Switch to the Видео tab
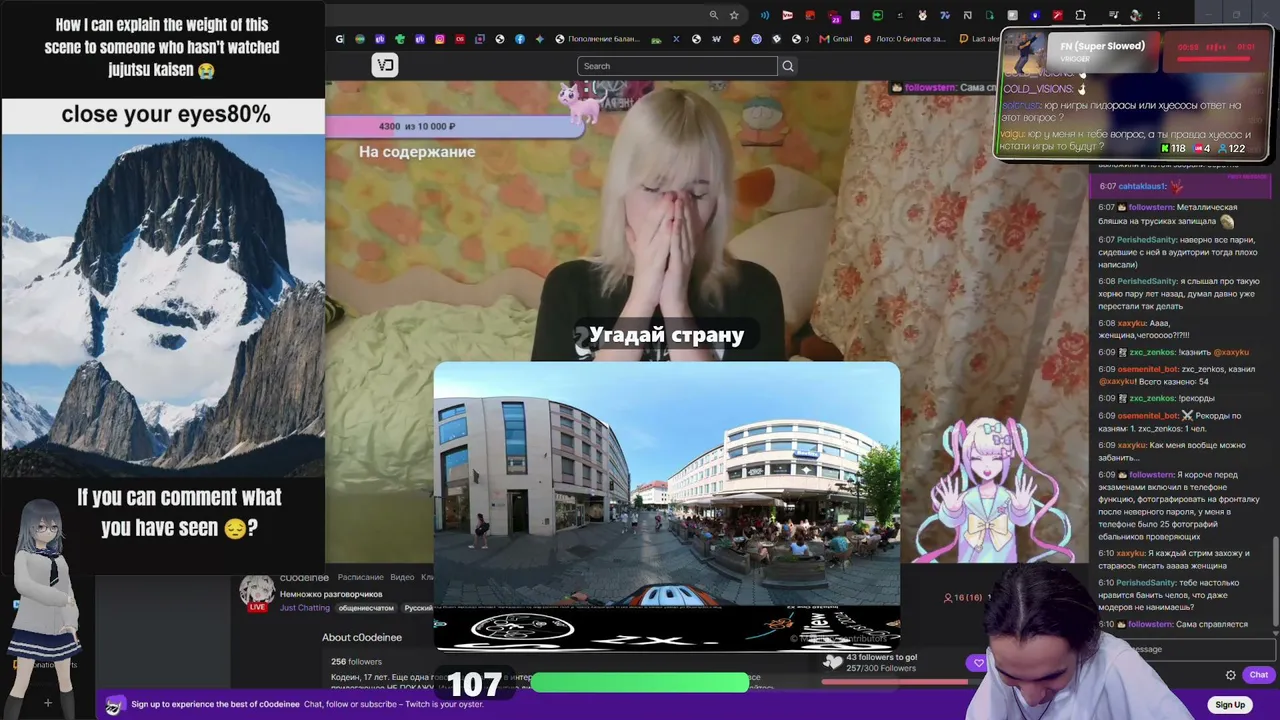1280x720 pixels. click(402, 577)
